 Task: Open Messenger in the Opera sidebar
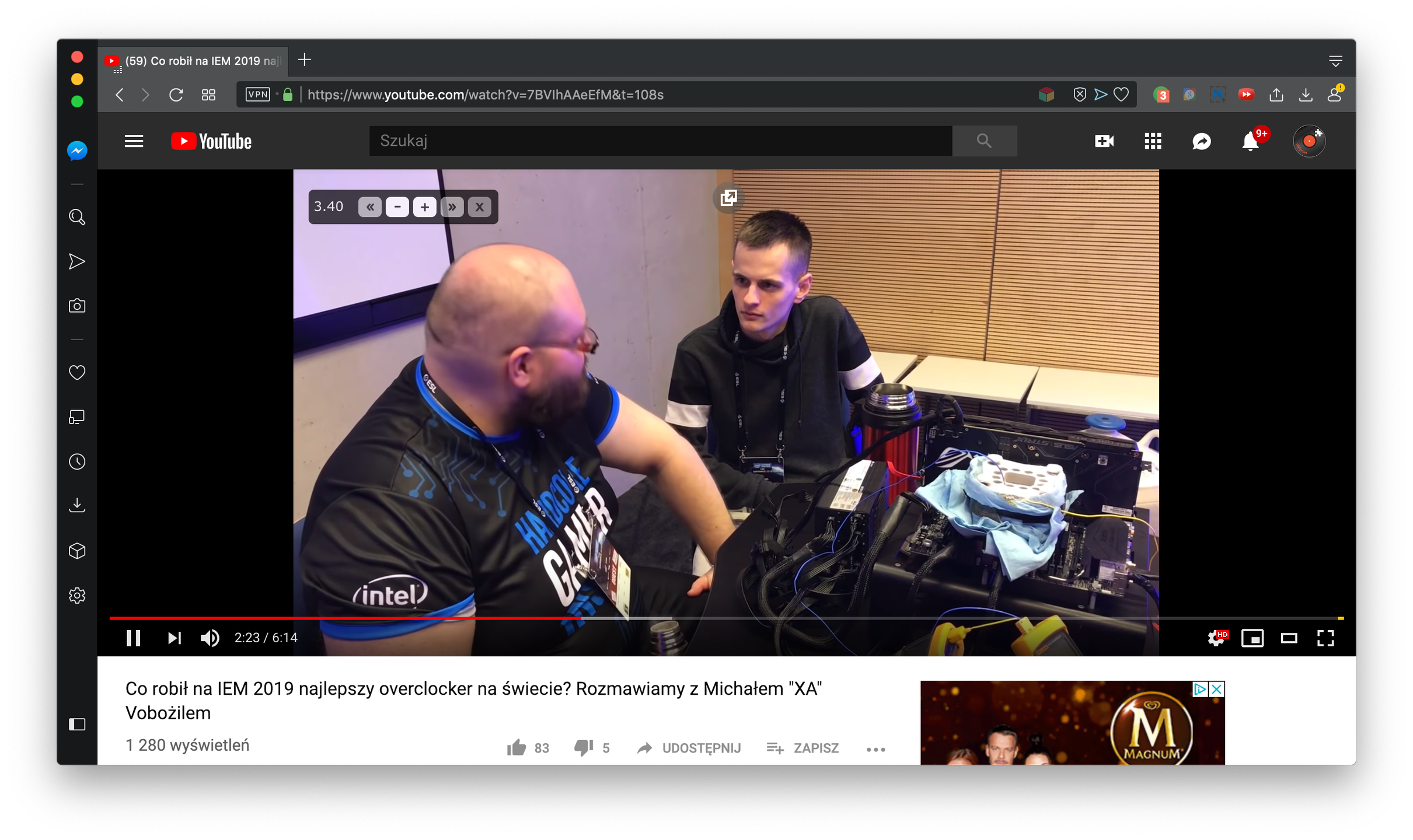[77, 151]
